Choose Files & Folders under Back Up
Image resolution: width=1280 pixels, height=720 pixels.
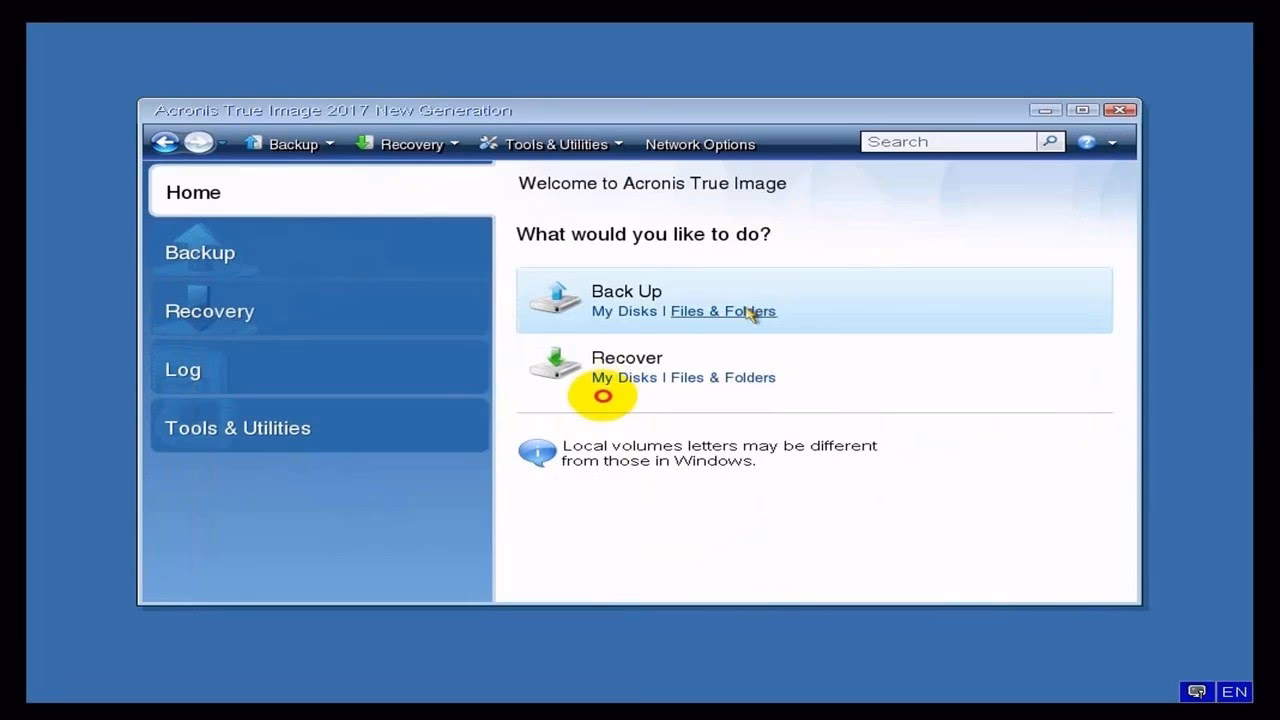(723, 311)
